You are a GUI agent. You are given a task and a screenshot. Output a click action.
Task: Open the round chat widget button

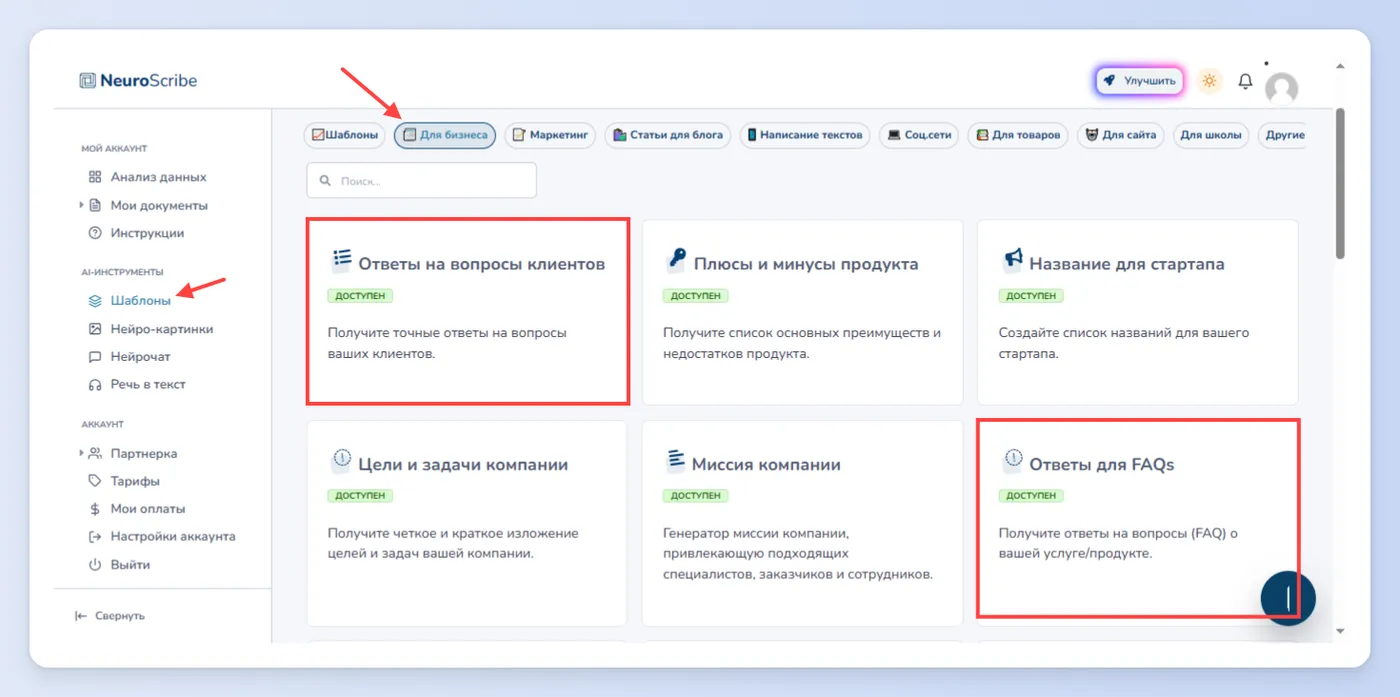(x=1288, y=598)
